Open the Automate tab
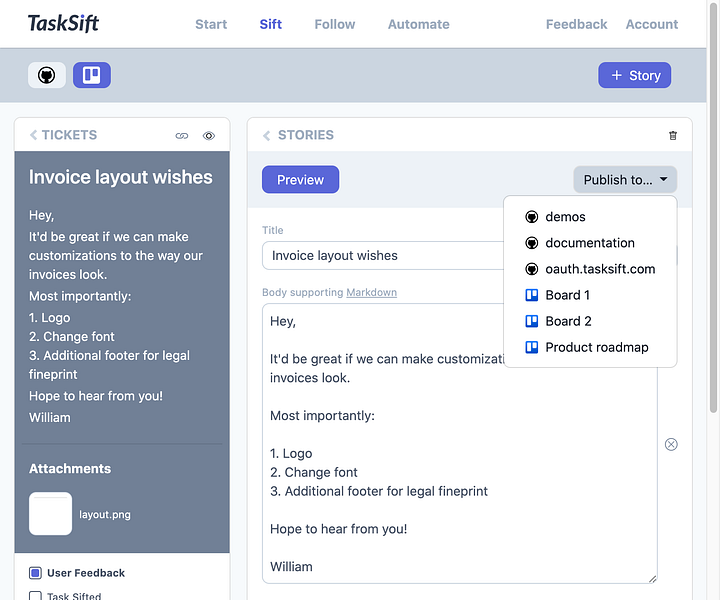 point(419,24)
